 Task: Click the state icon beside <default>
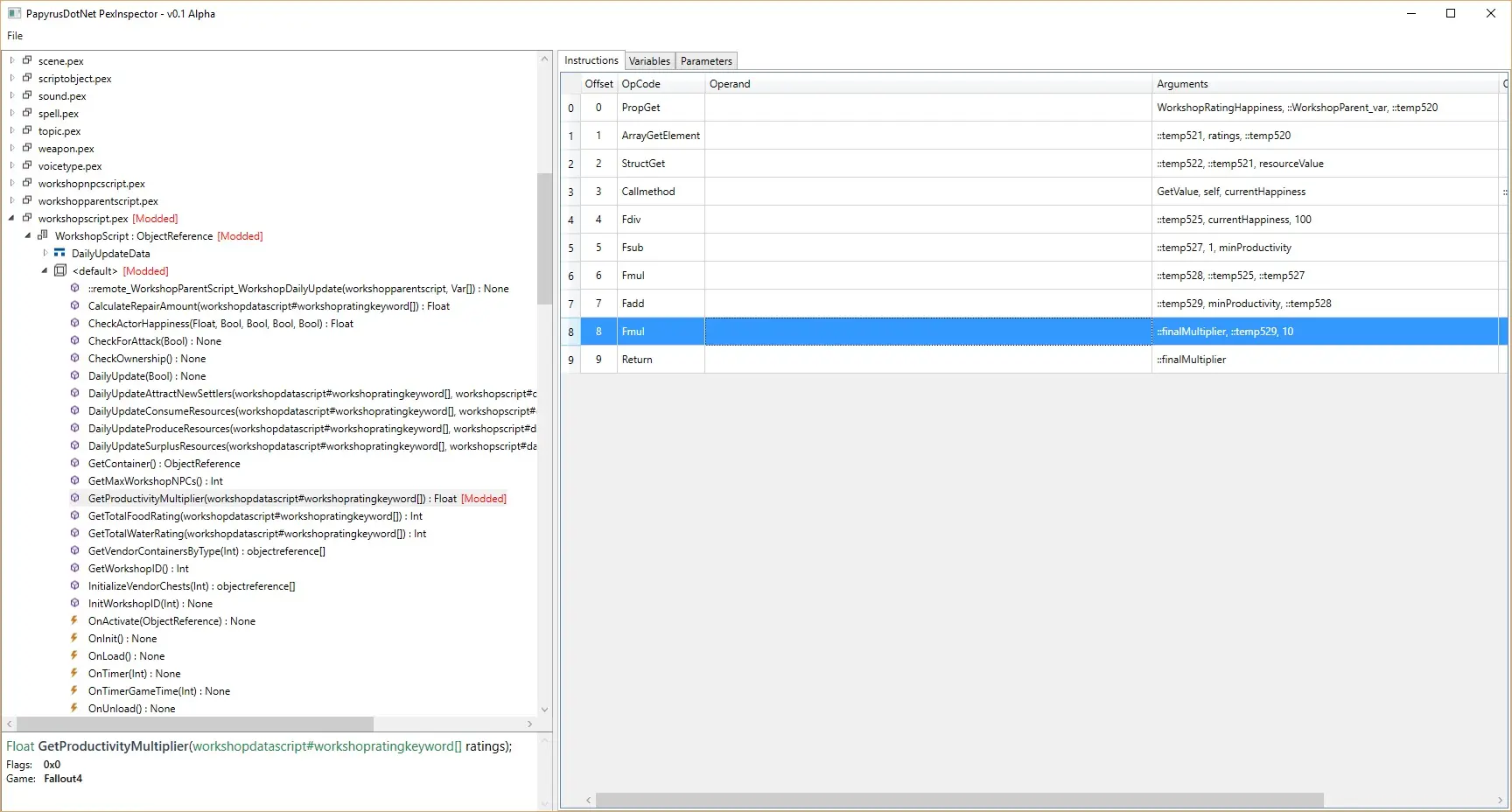coord(59,270)
